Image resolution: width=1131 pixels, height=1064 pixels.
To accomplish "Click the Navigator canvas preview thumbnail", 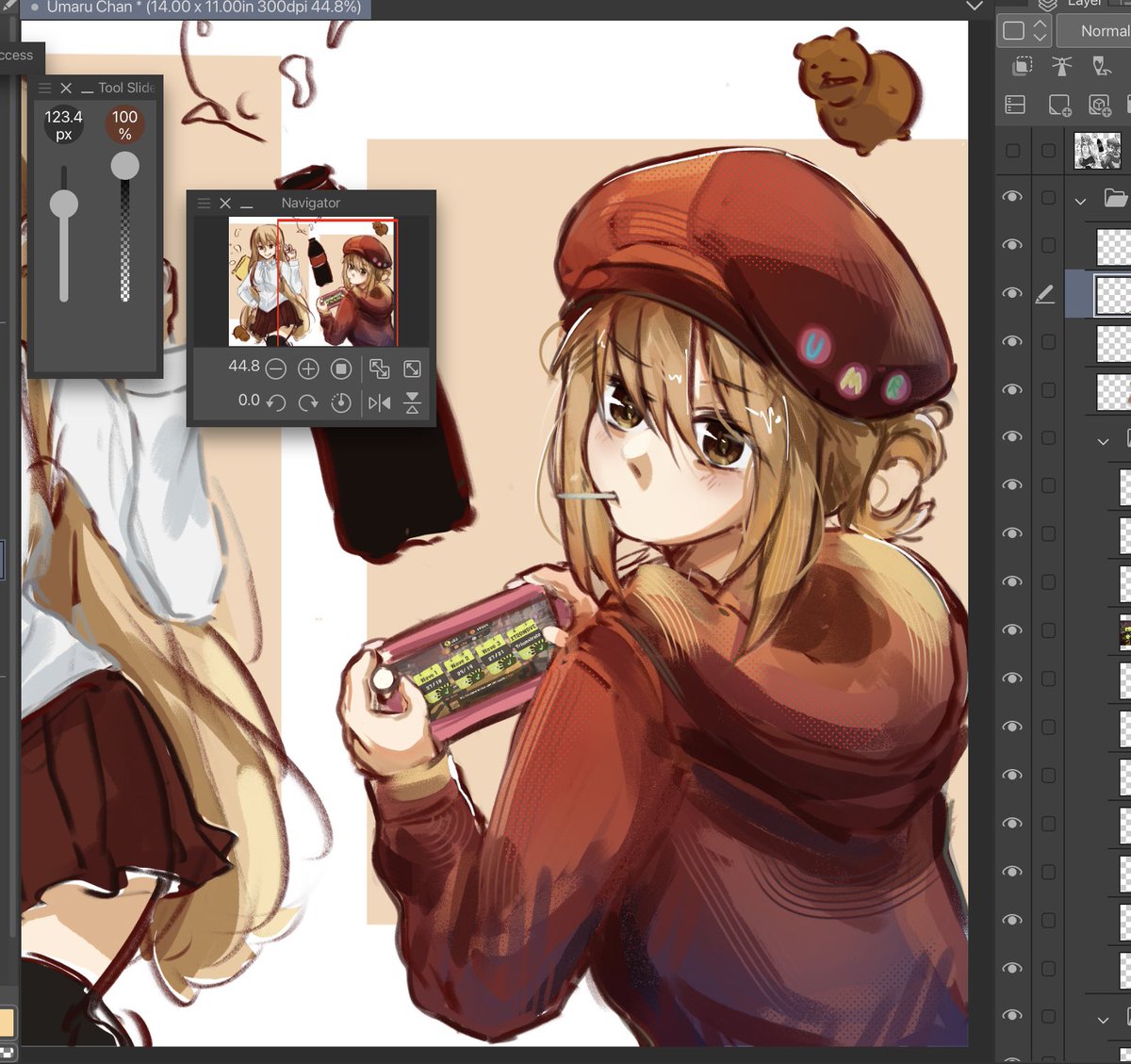I will coord(313,282).
